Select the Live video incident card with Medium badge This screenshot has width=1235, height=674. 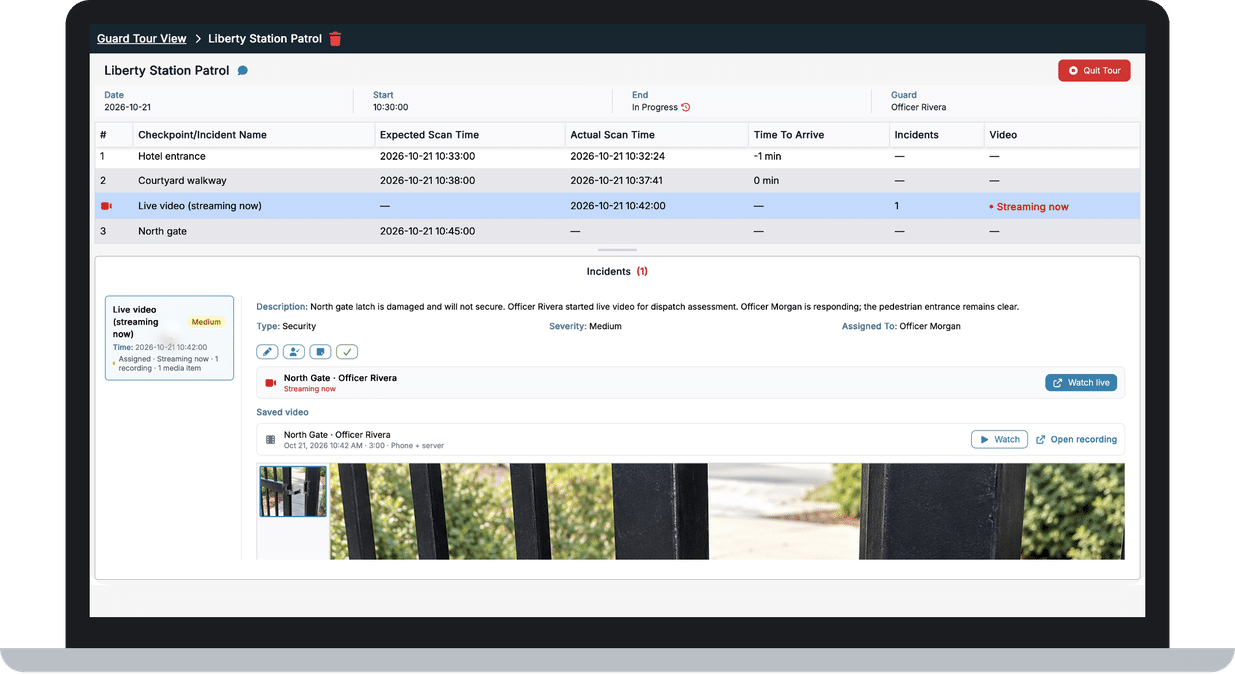[x=169, y=338]
